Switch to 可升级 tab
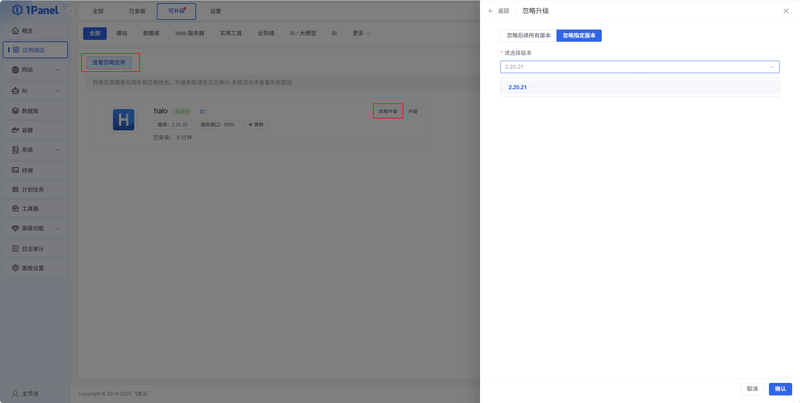Viewport: 800px width, 403px height. [x=177, y=11]
